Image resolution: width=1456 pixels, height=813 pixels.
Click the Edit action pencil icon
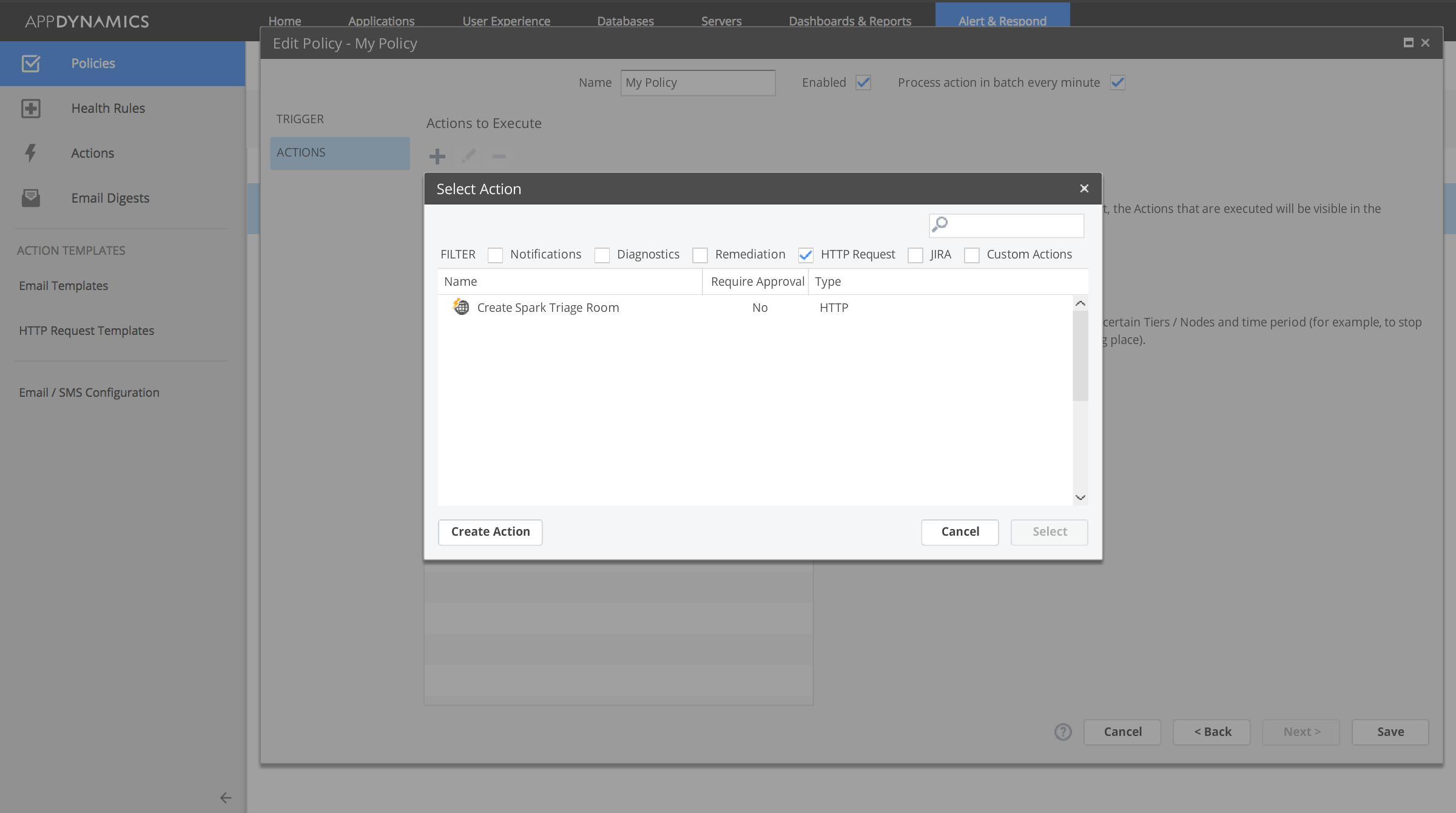[468, 155]
